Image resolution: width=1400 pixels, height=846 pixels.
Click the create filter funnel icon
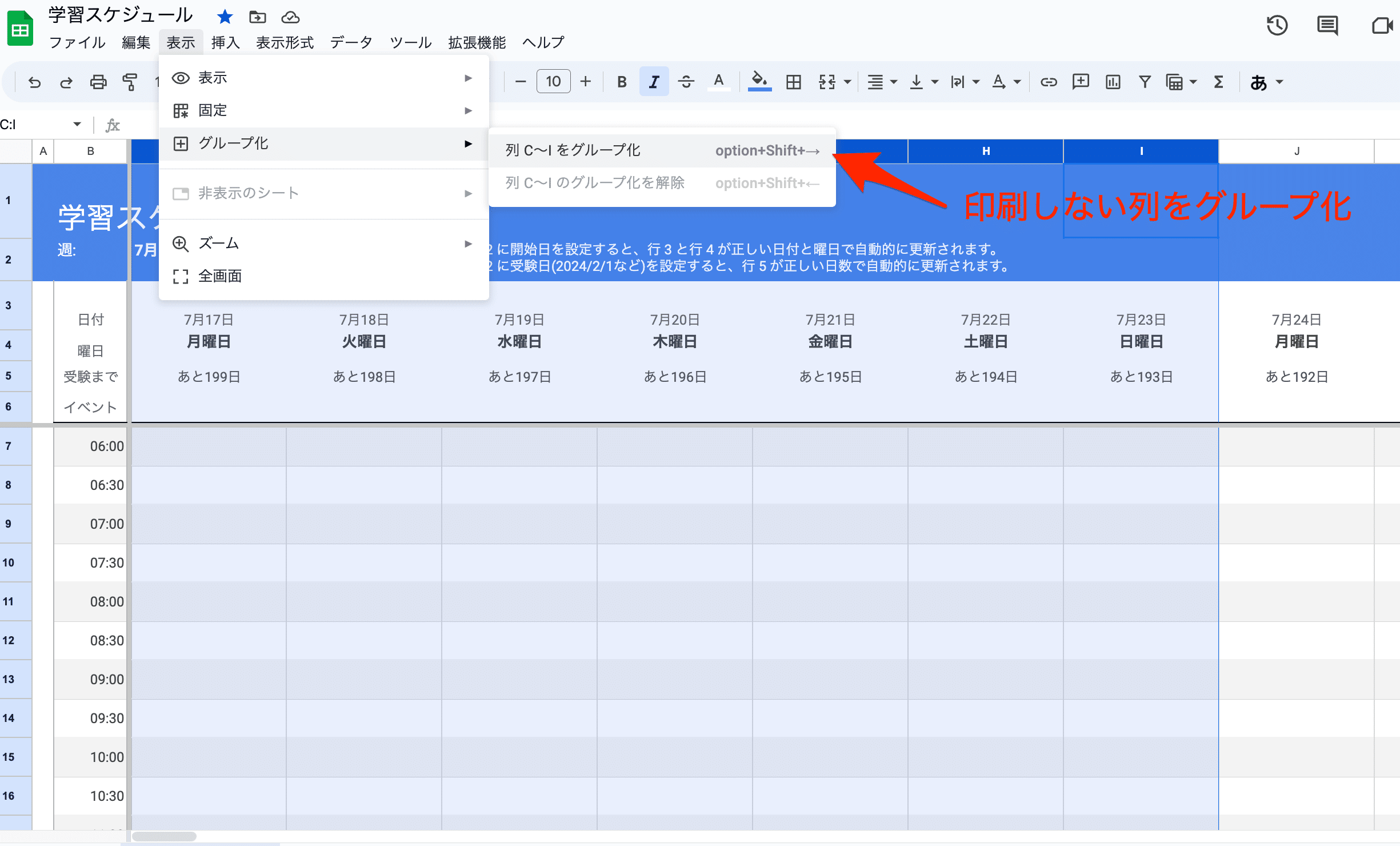(1145, 82)
